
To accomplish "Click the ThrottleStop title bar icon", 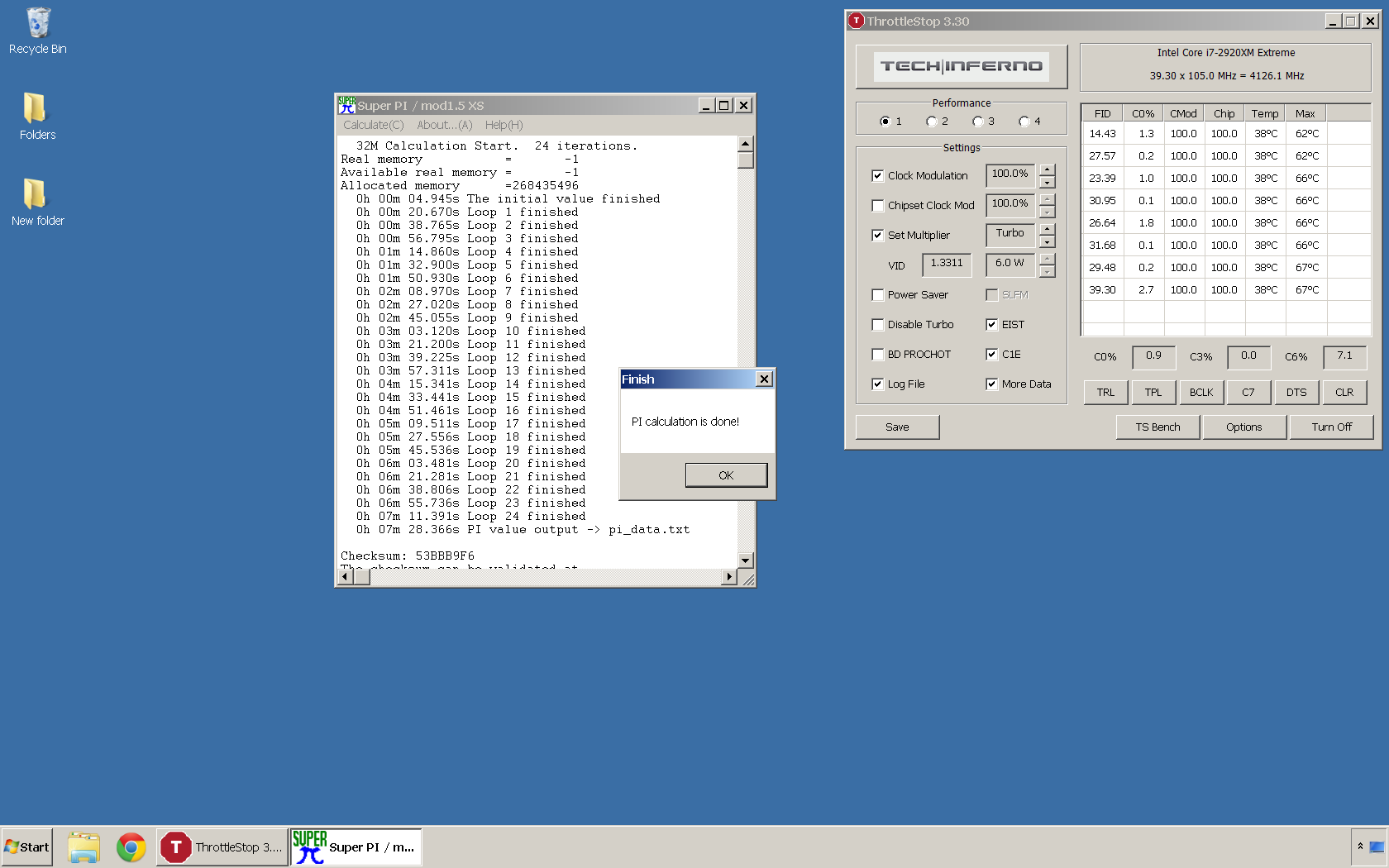I will click(x=857, y=21).
